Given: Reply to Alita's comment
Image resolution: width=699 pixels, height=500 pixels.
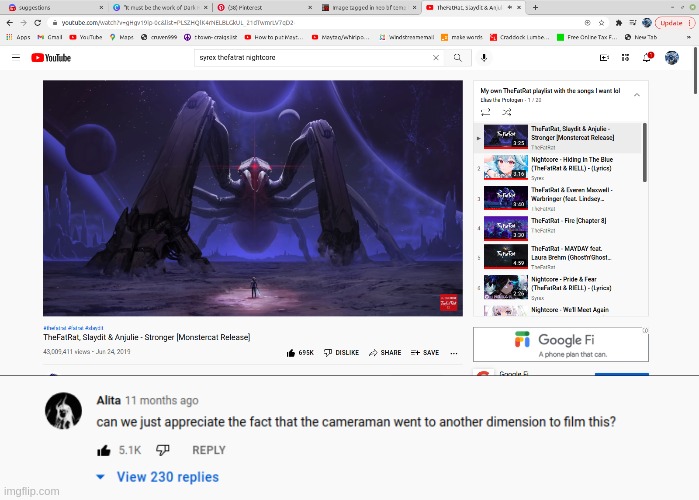Looking at the screenshot, I should 208,450.
